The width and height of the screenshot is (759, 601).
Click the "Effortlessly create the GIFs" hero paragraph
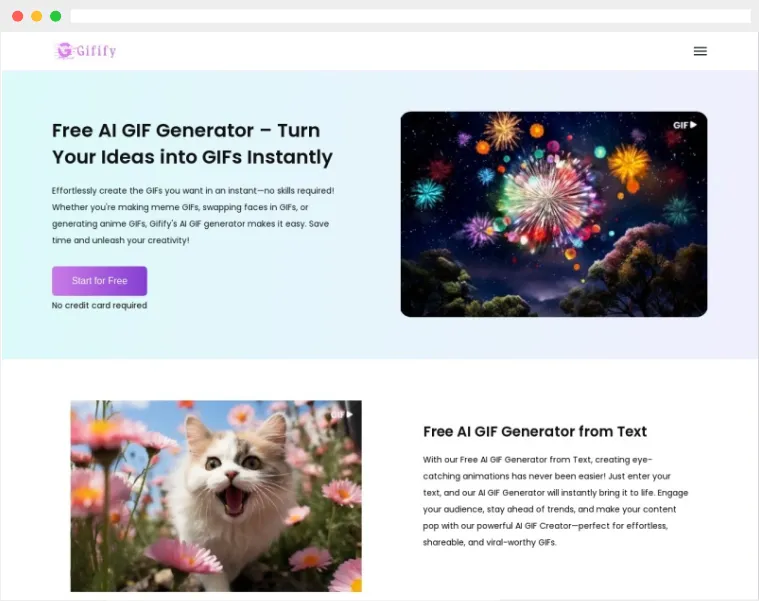tap(193, 215)
